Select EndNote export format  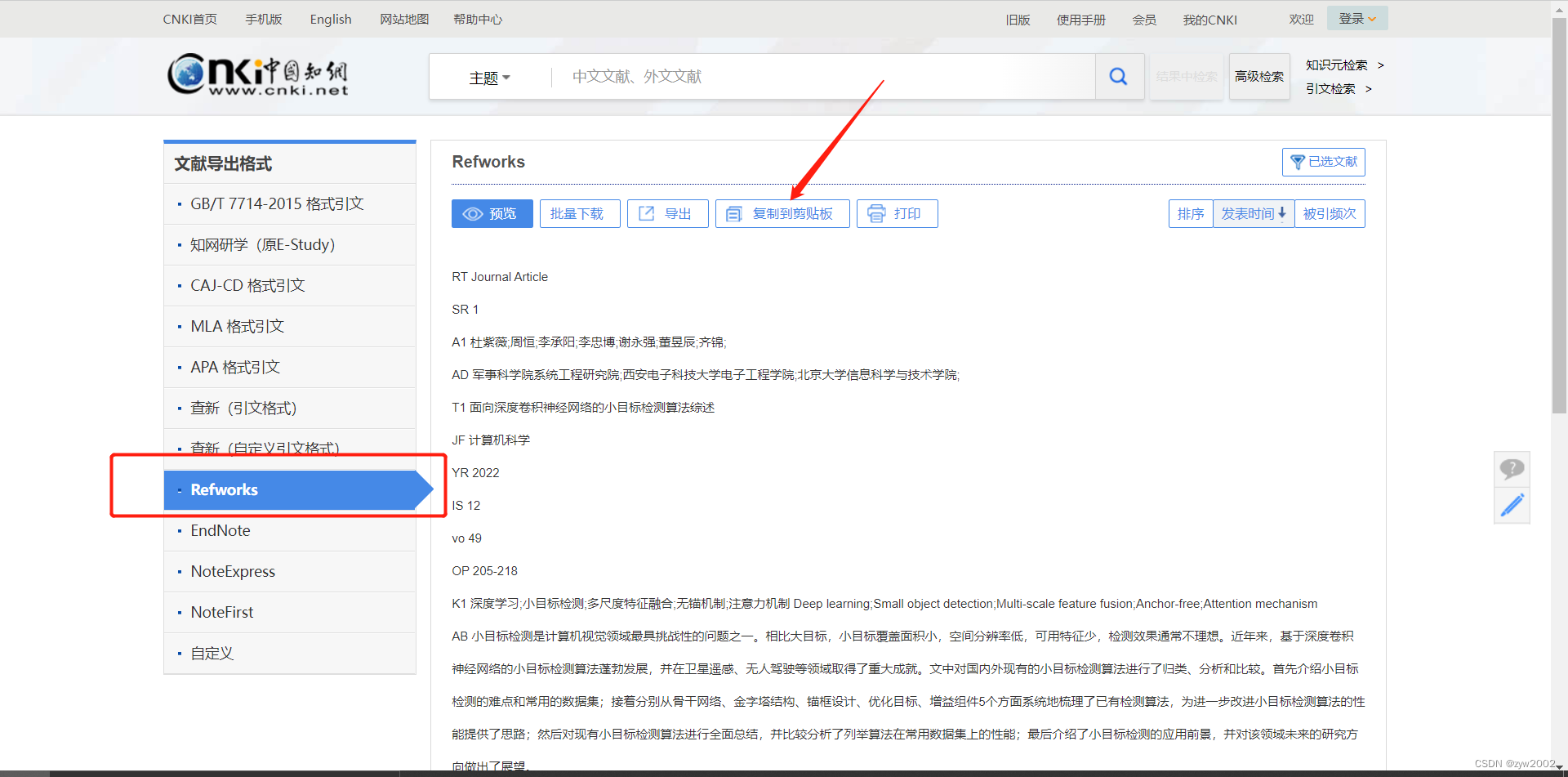pyautogui.click(x=290, y=531)
